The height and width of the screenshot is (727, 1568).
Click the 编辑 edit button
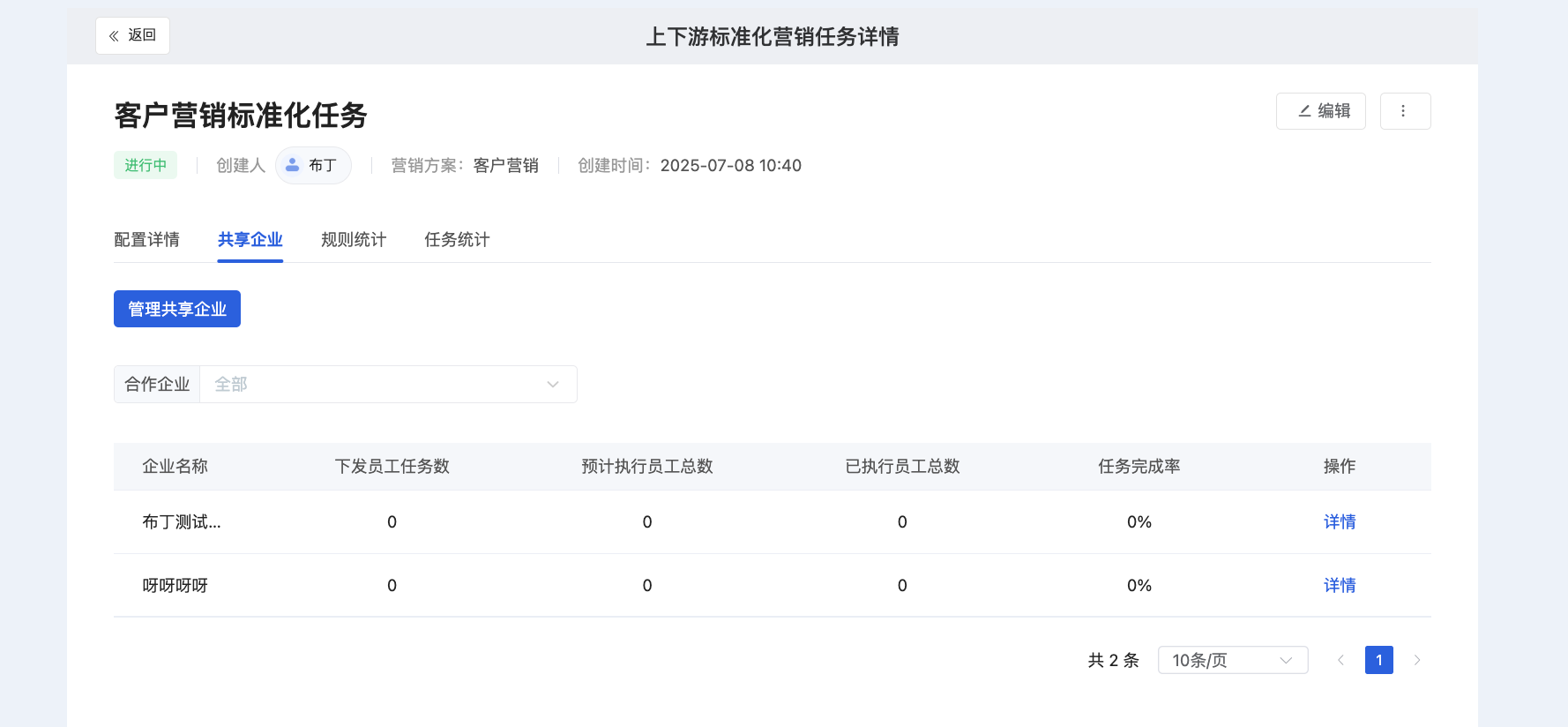(1320, 111)
